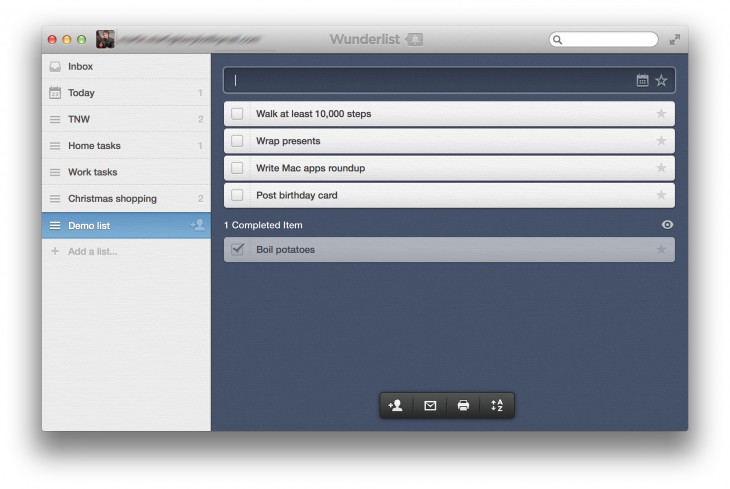
Task: Click 'Add a list...' in sidebar
Action: point(92,251)
